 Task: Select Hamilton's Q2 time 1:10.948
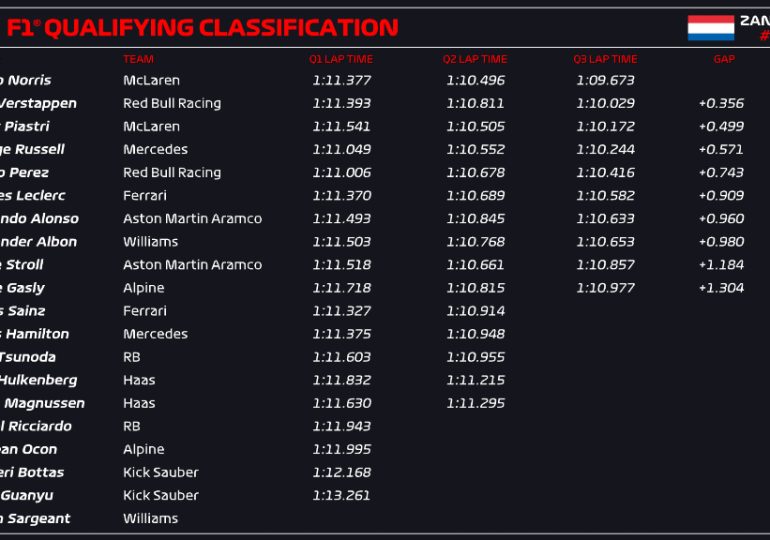pos(475,334)
